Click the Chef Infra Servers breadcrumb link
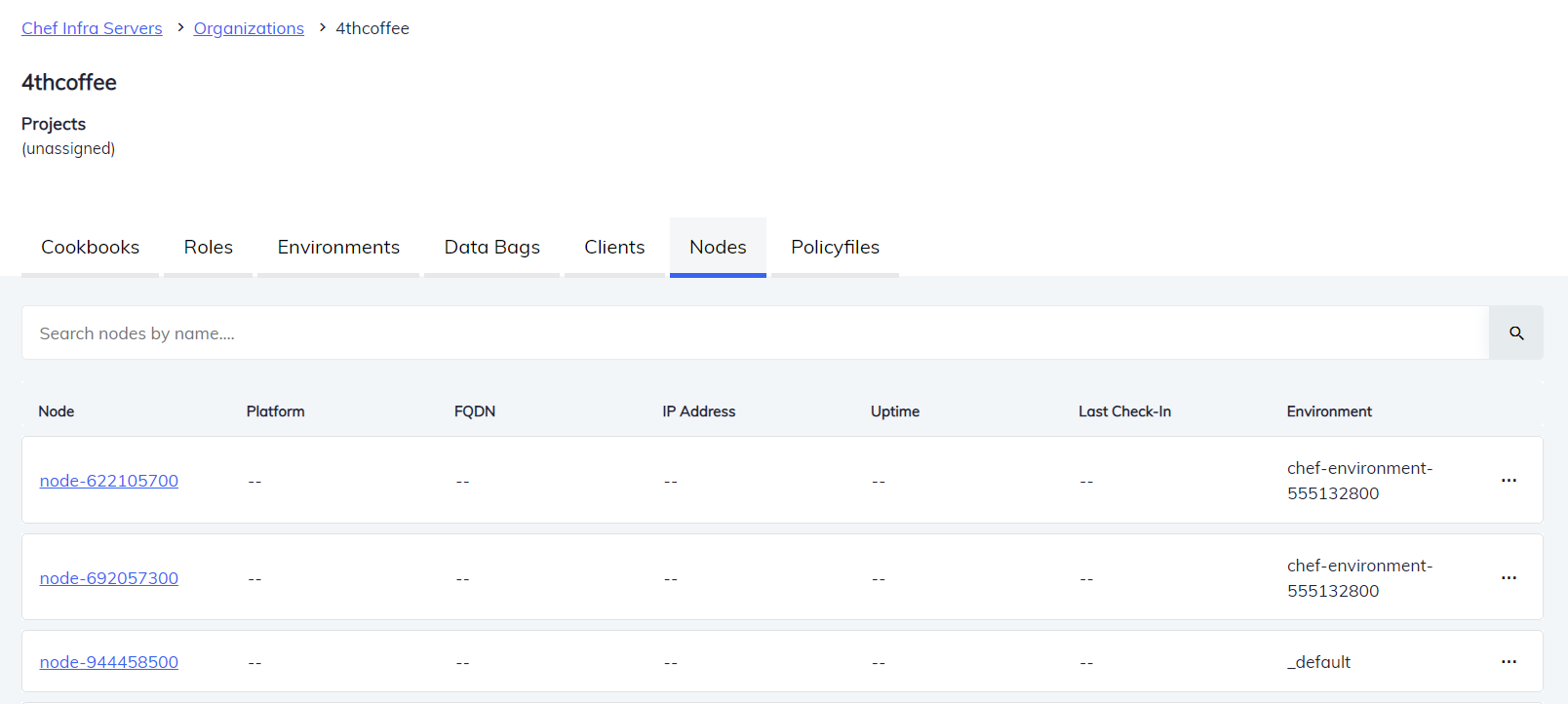Screen dimensions: 1568x704 (x=92, y=28)
